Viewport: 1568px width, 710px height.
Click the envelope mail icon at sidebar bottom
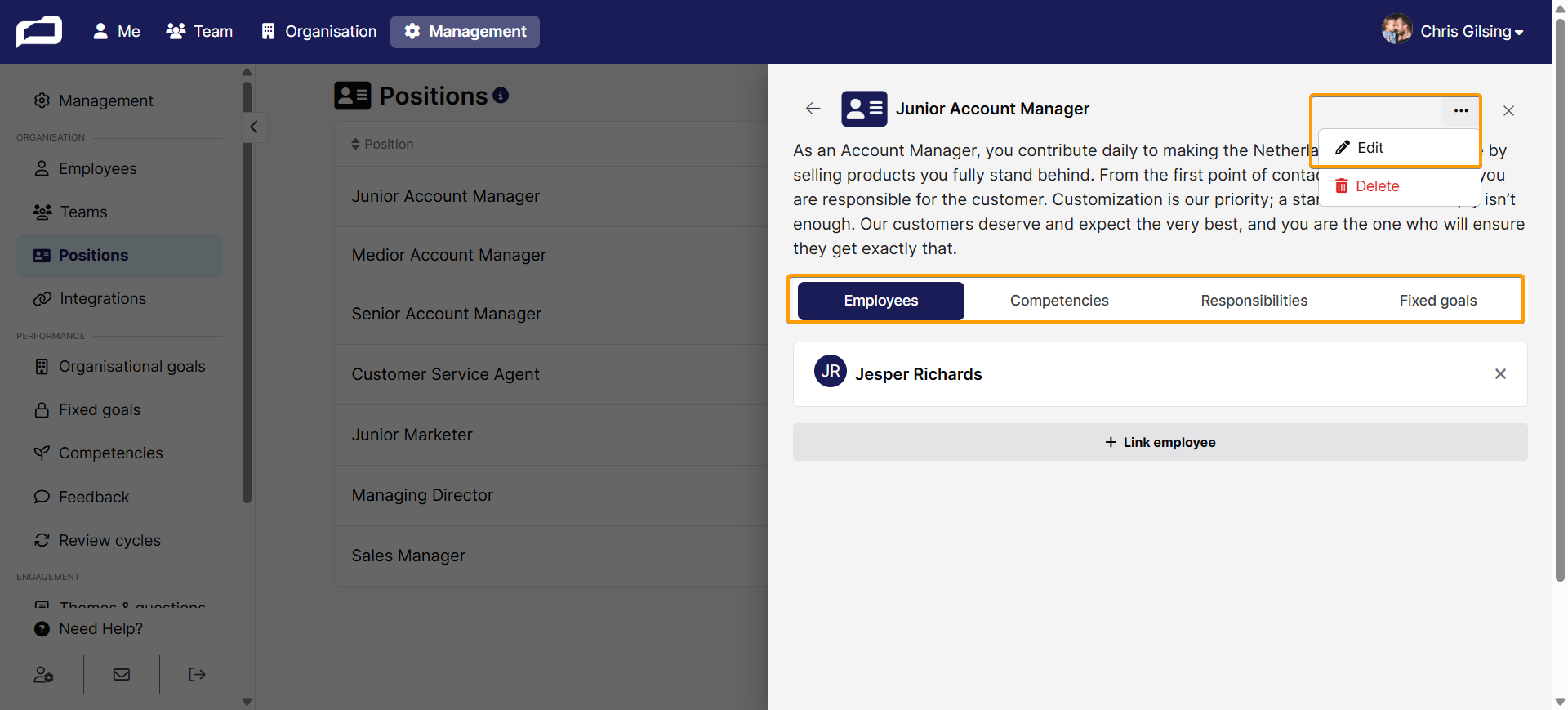122,675
